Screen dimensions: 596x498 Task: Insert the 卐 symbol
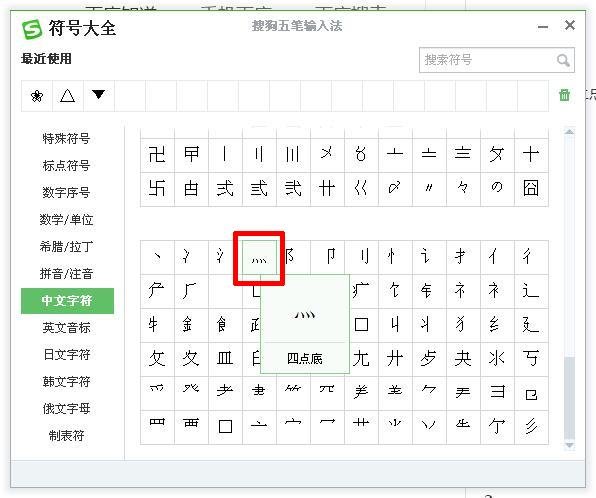[157, 189]
